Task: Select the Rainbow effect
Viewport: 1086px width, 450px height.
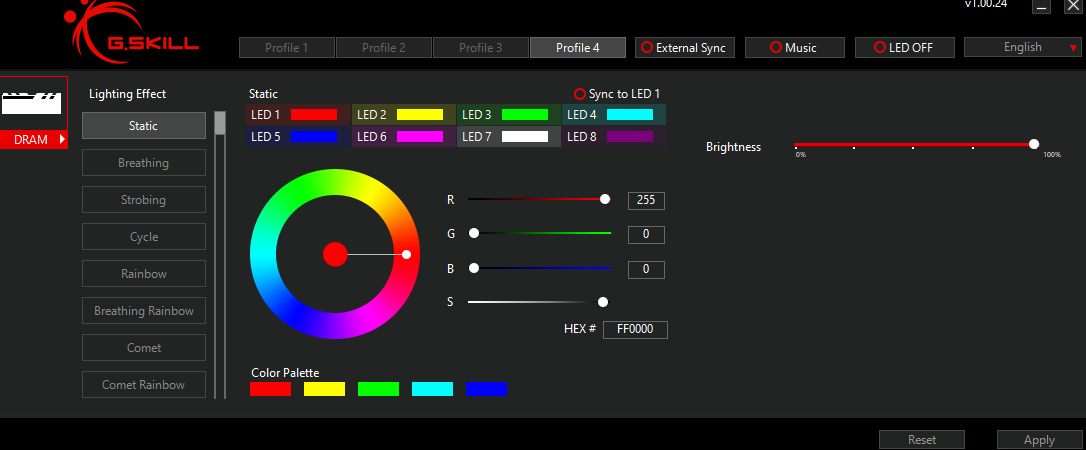Action: [143, 273]
